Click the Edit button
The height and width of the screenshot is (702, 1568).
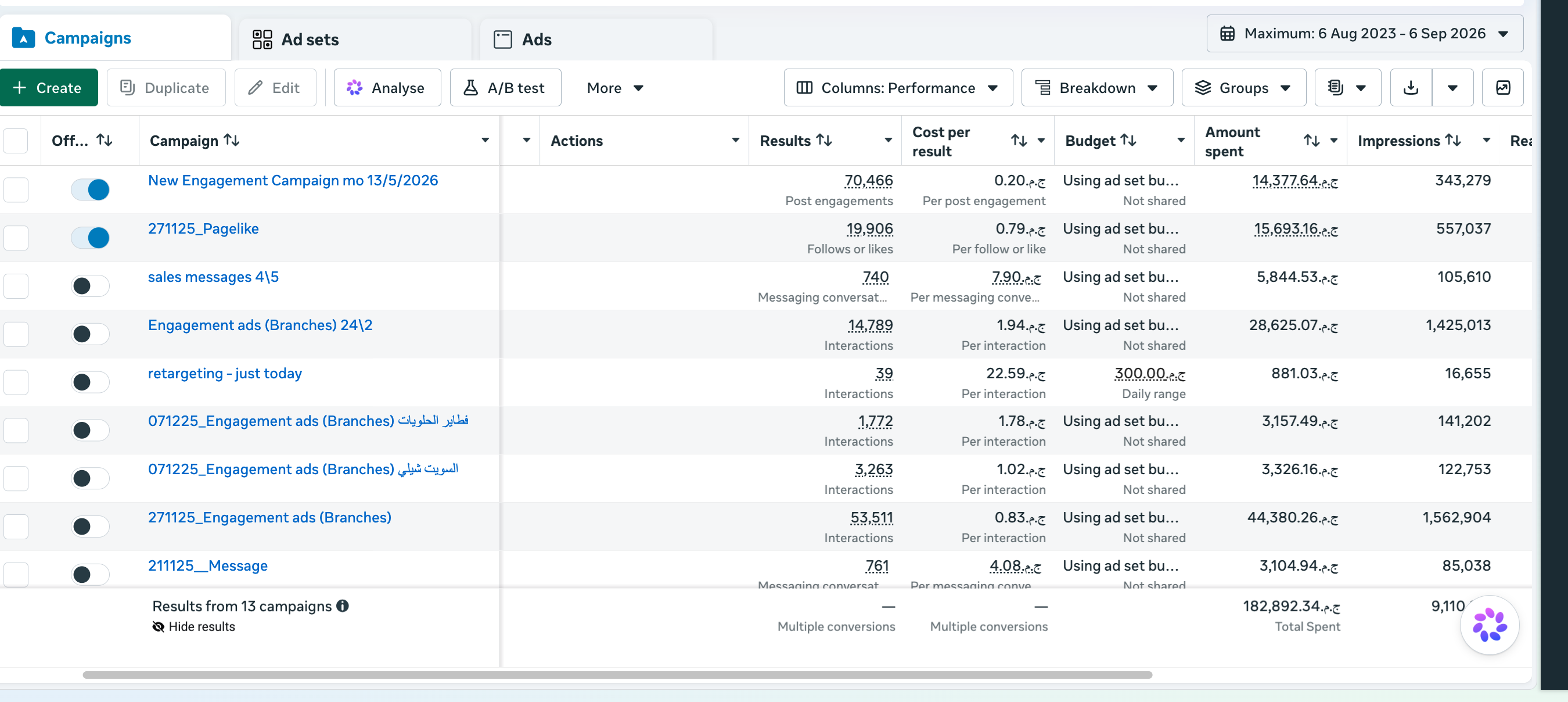(275, 88)
